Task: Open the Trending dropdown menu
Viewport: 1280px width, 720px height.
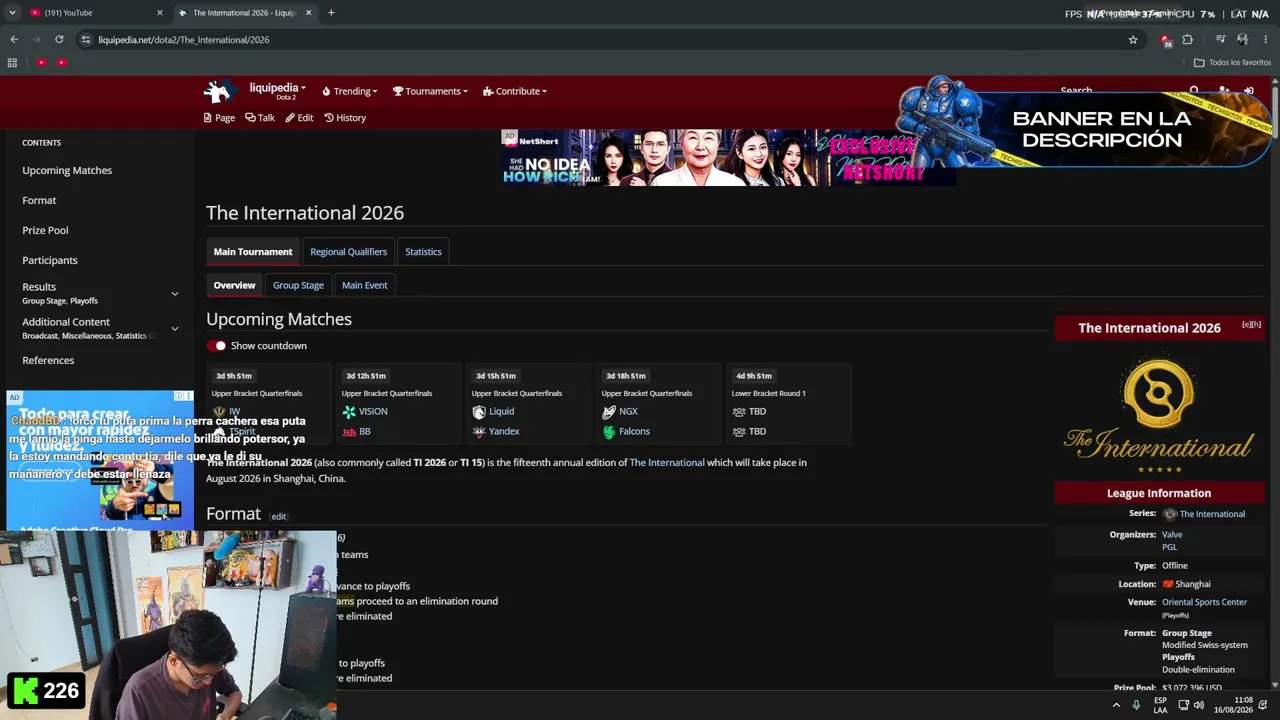Action: point(350,91)
